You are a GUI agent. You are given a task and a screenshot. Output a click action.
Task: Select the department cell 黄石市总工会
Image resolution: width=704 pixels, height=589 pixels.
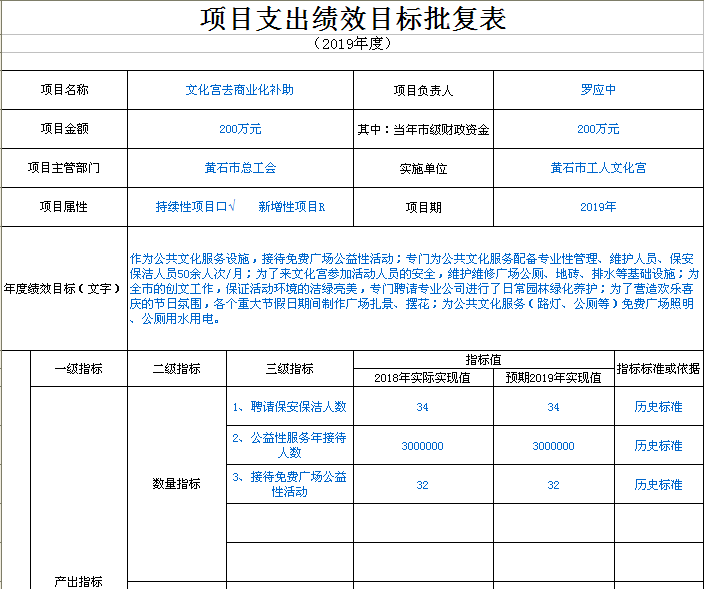point(240,168)
